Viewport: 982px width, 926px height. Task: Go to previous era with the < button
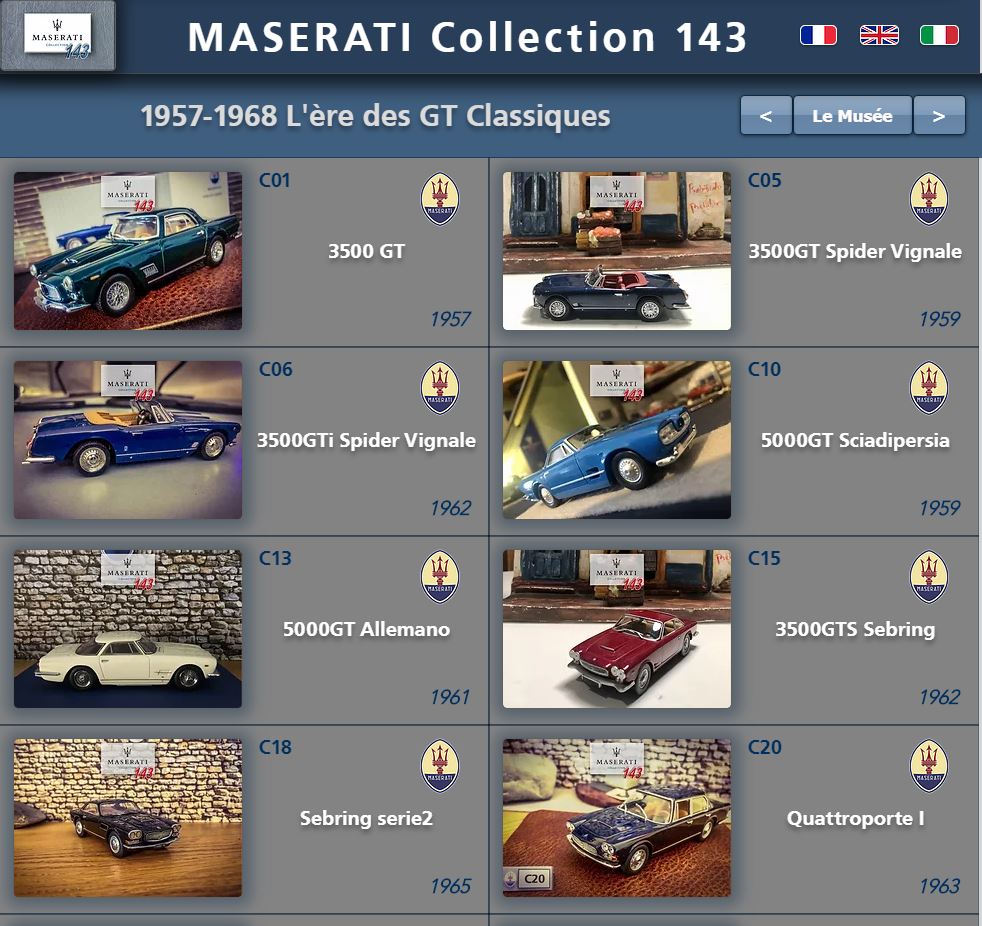tap(766, 115)
